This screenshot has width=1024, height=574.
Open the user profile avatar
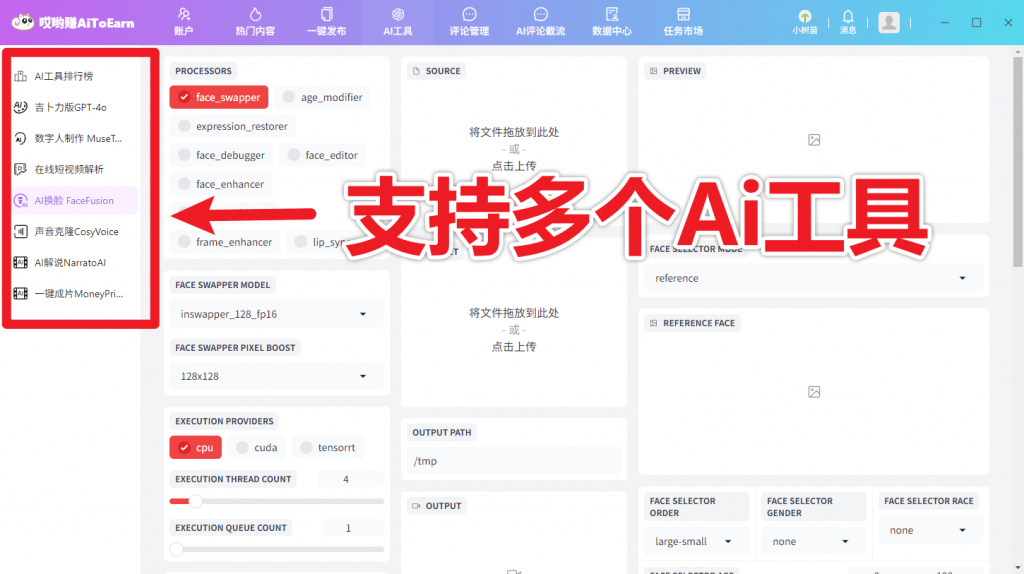[888, 22]
